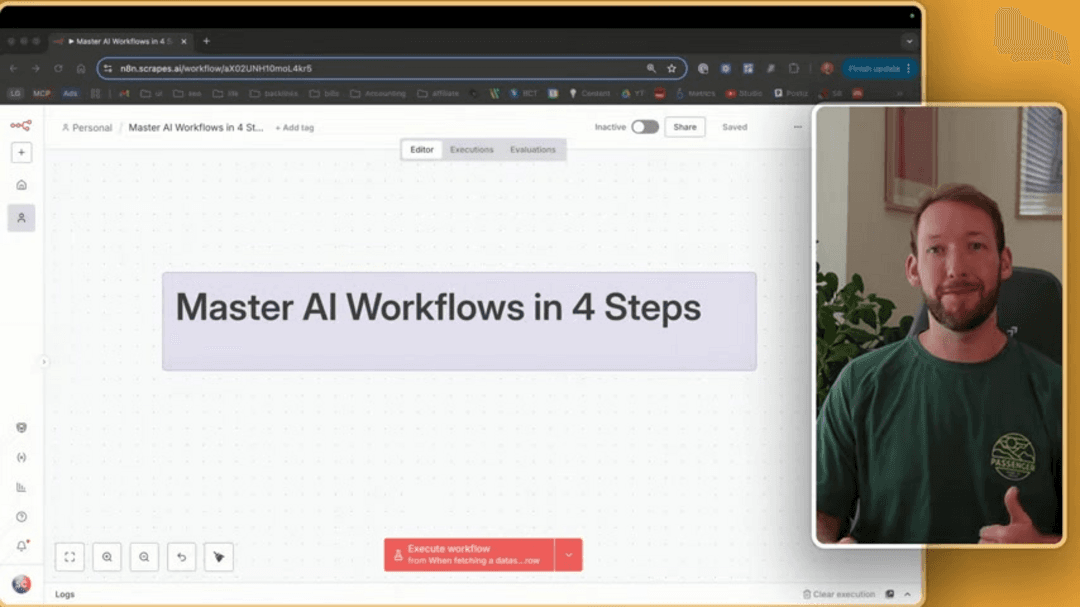Zoom out of the canvas

coord(144,557)
